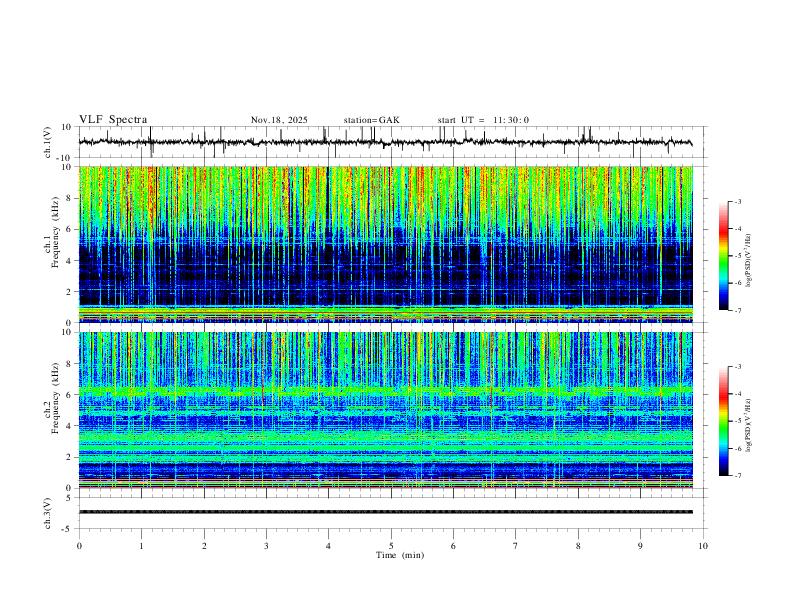Viewport: 792px width, 612px height.
Task: Click the ch.1 spectrogram panel
Action: pyautogui.click(x=386, y=244)
